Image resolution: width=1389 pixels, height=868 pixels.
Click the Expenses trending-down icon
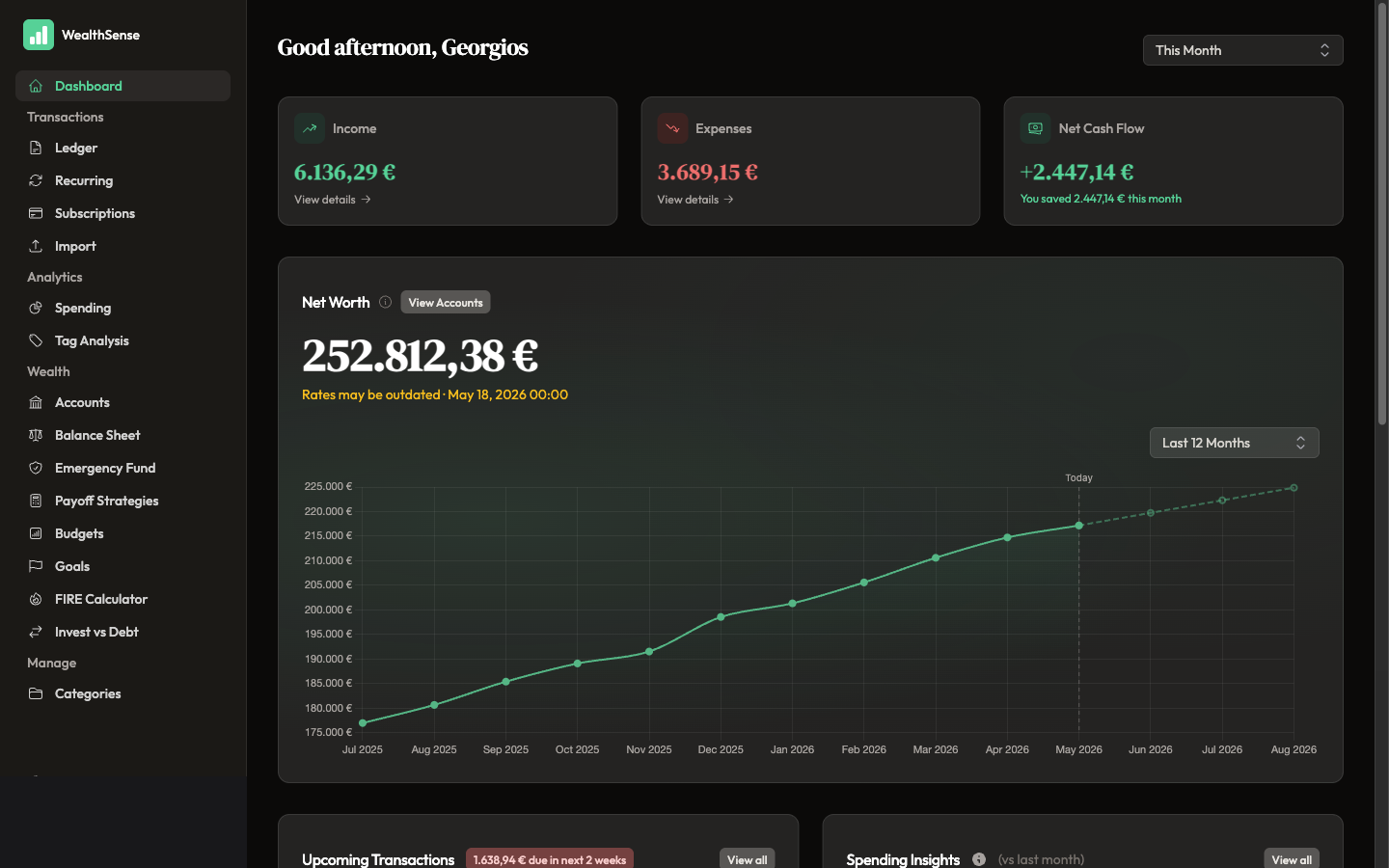coord(672,128)
